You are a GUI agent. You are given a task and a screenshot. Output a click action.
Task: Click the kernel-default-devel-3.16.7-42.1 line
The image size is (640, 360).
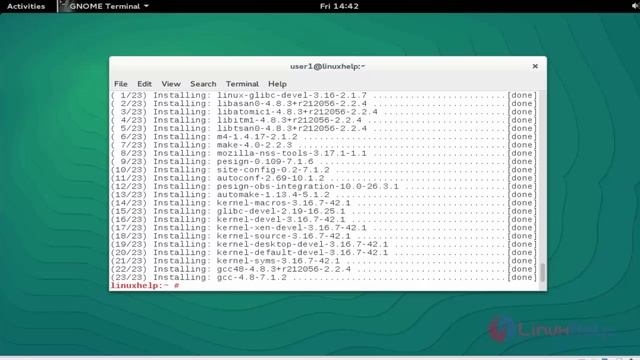(x=324, y=253)
